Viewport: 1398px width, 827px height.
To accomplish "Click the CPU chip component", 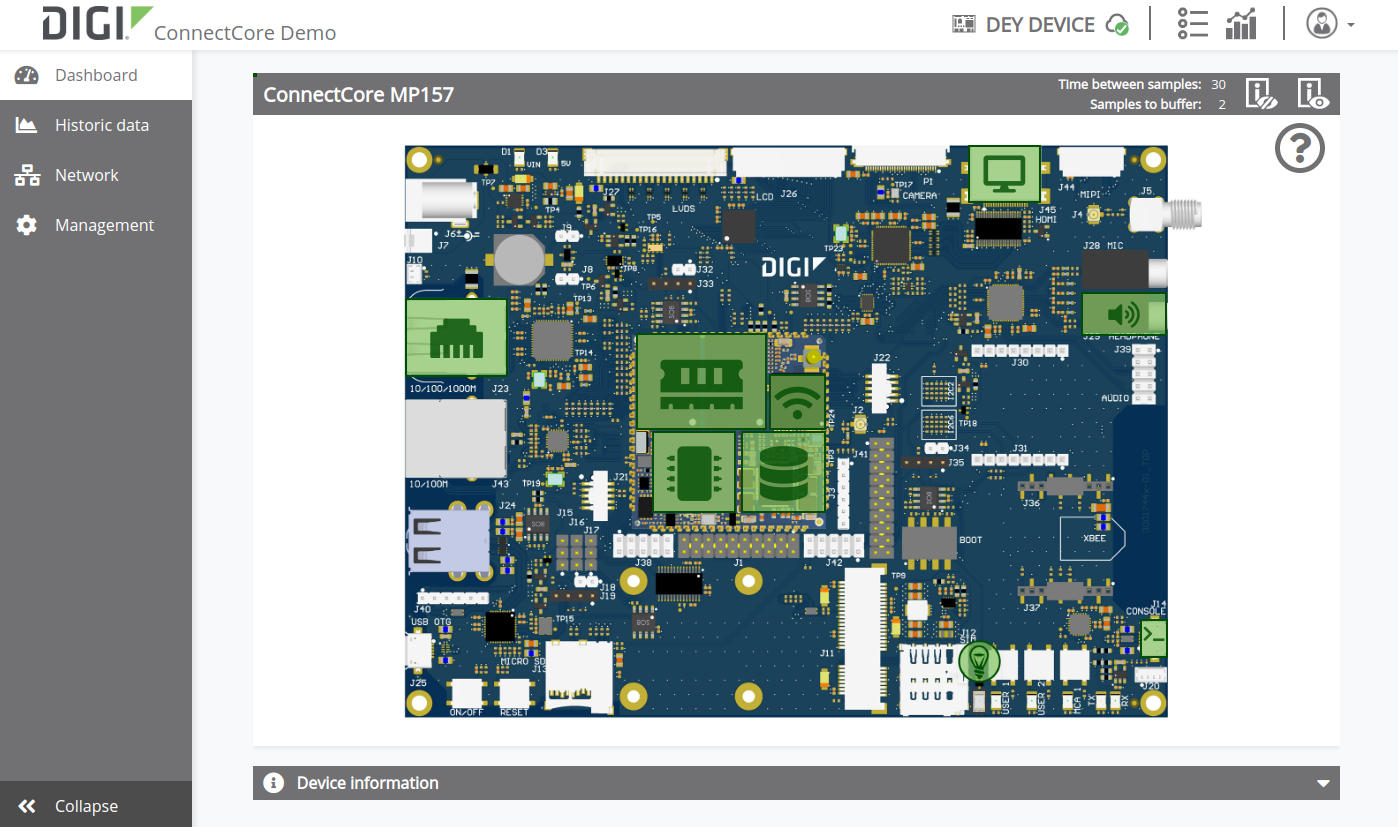I will tap(694, 474).
